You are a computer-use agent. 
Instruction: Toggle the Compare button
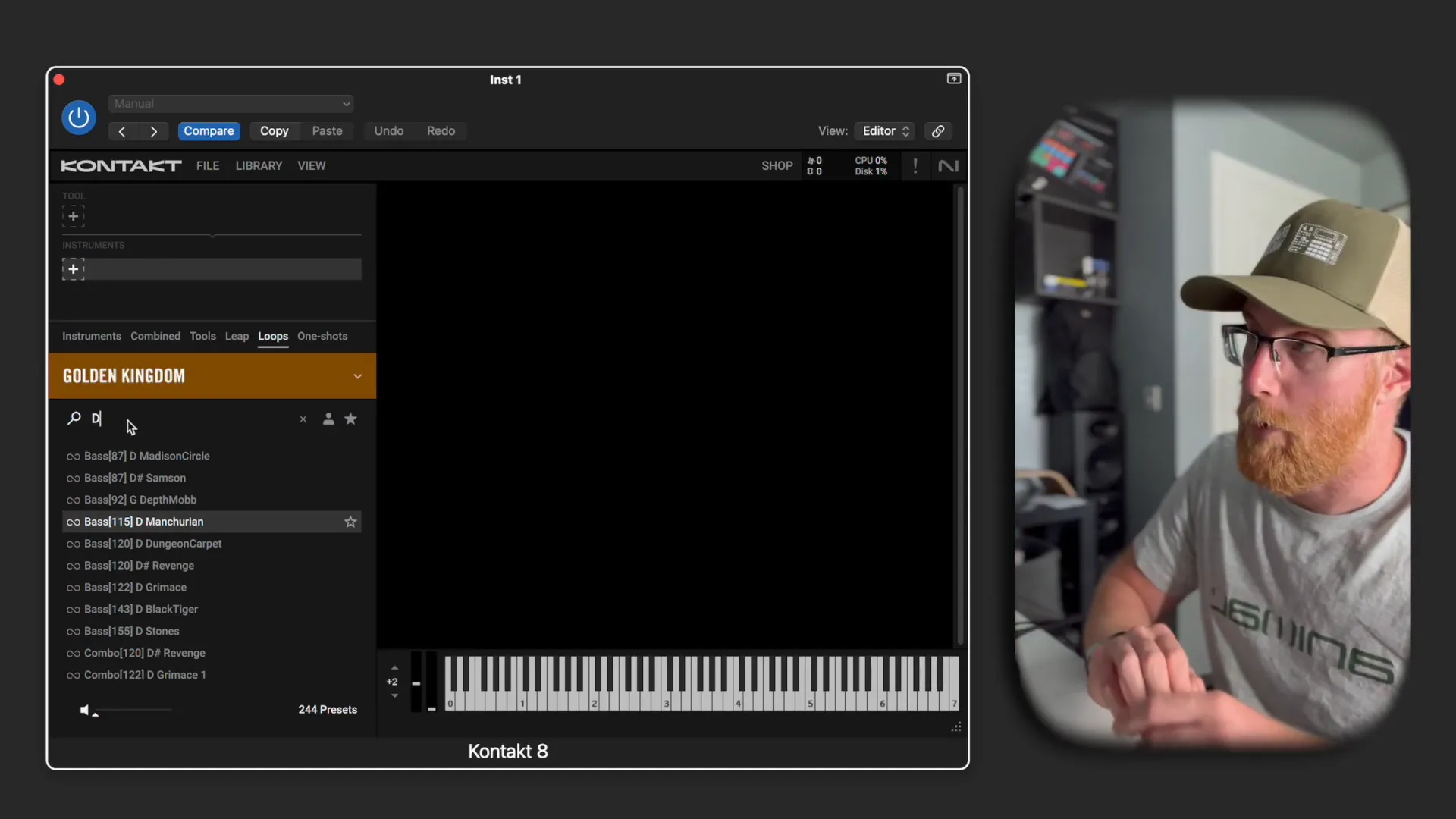pyautogui.click(x=209, y=131)
